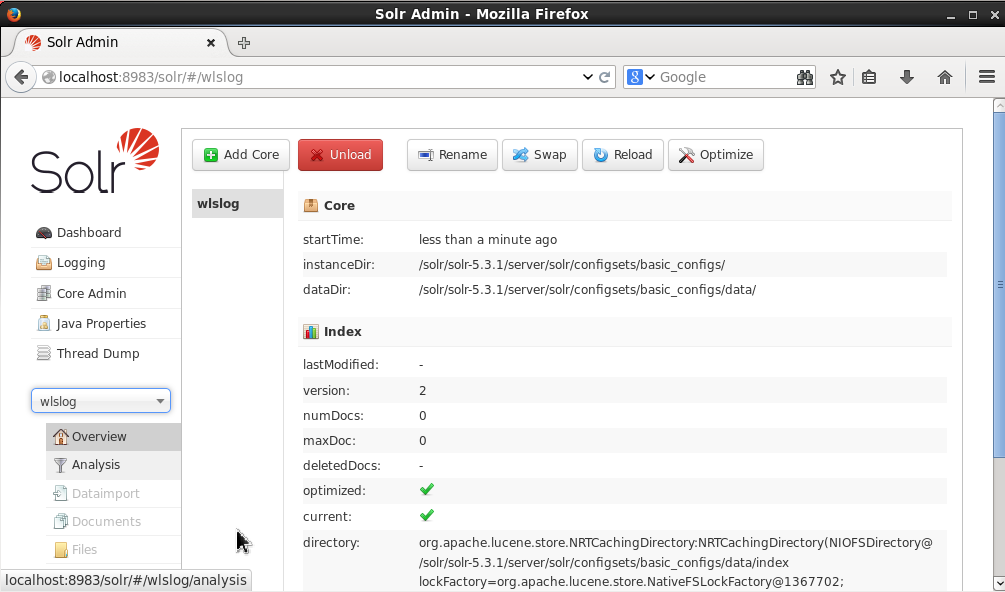Unload the selected core
Viewport: 1005px width, 592px height.
point(340,155)
